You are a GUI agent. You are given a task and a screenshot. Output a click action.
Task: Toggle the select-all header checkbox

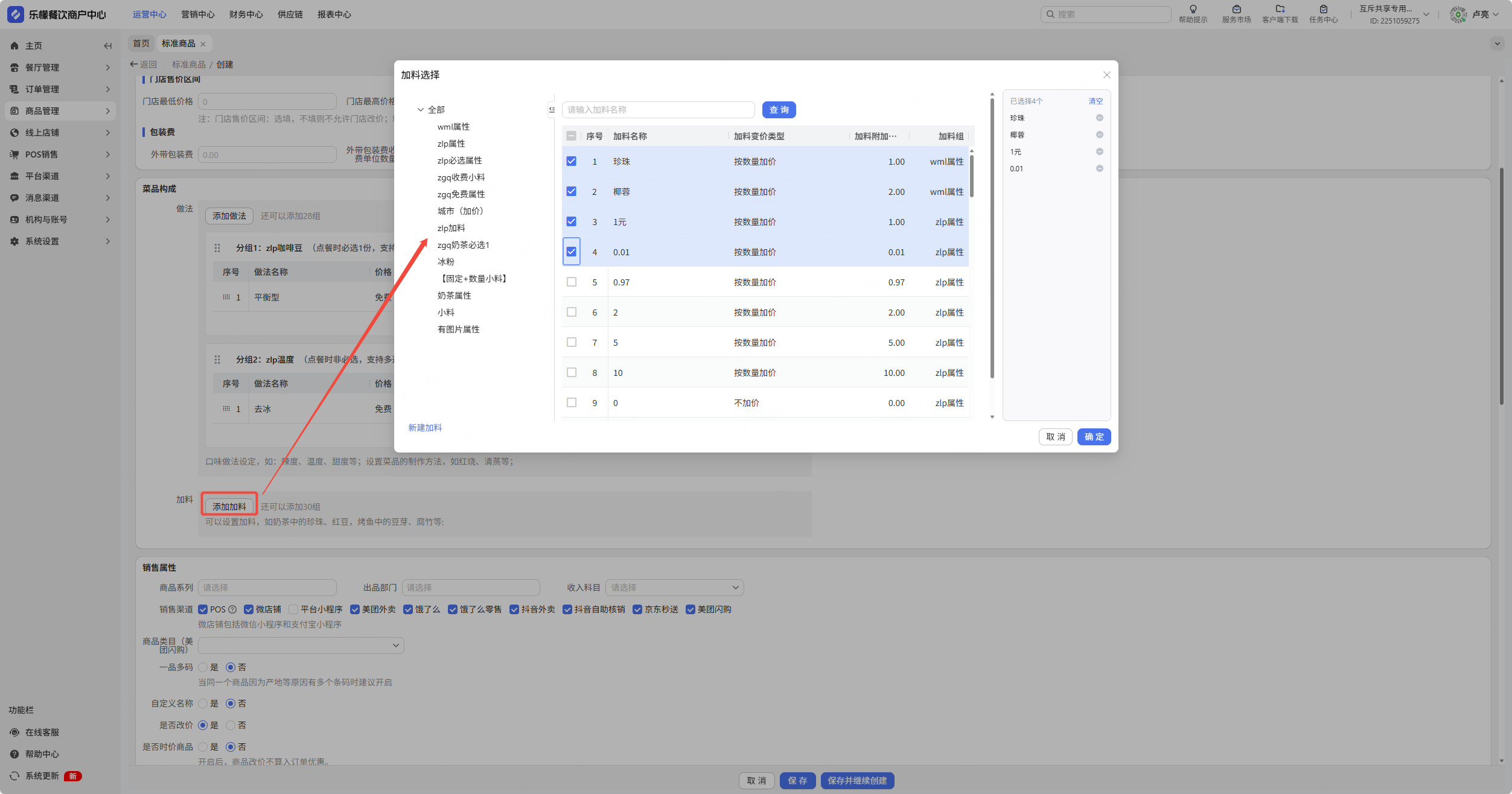(572, 136)
